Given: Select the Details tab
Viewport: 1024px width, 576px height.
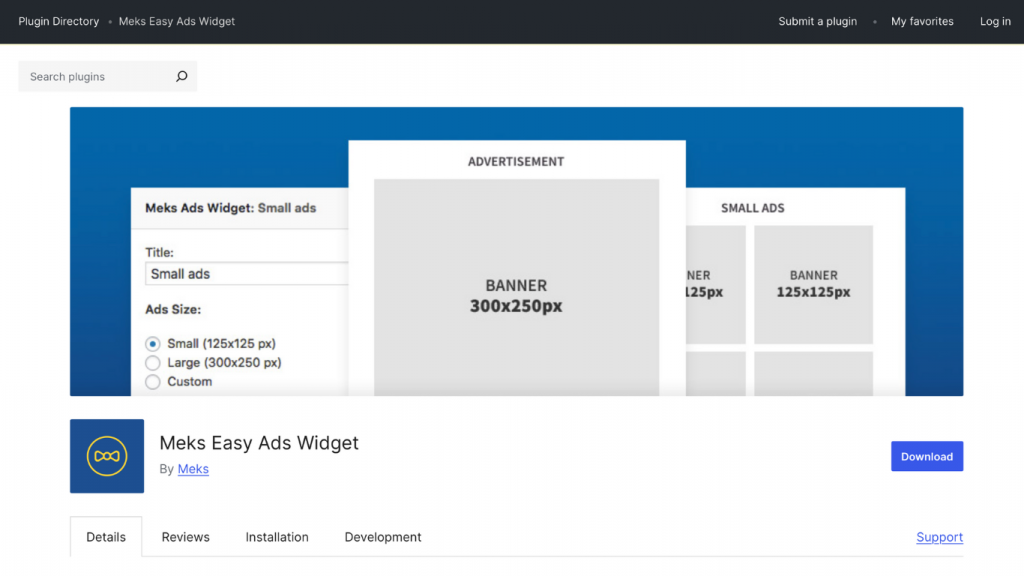Looking at the screenshot, I should click(x=105, y=536).
